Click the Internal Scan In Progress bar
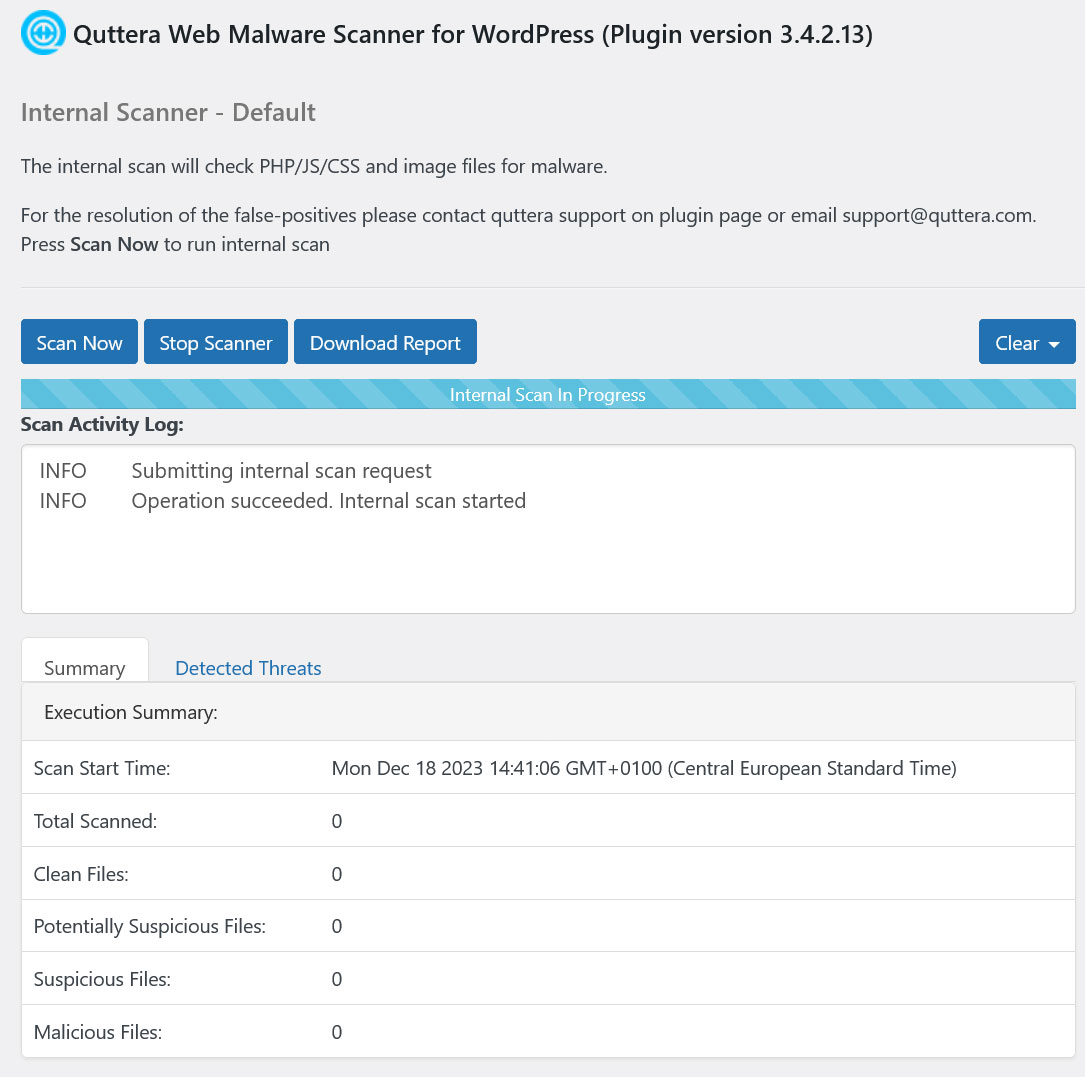Screen dimensions: 1085x1077 point(548,395)
